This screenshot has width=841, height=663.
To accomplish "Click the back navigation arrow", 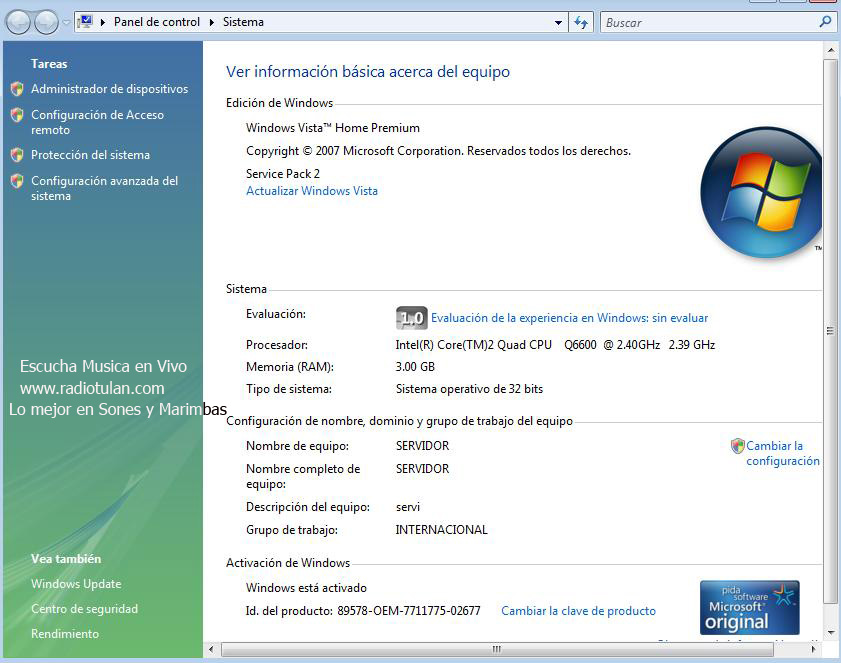I will pos(16,21).
